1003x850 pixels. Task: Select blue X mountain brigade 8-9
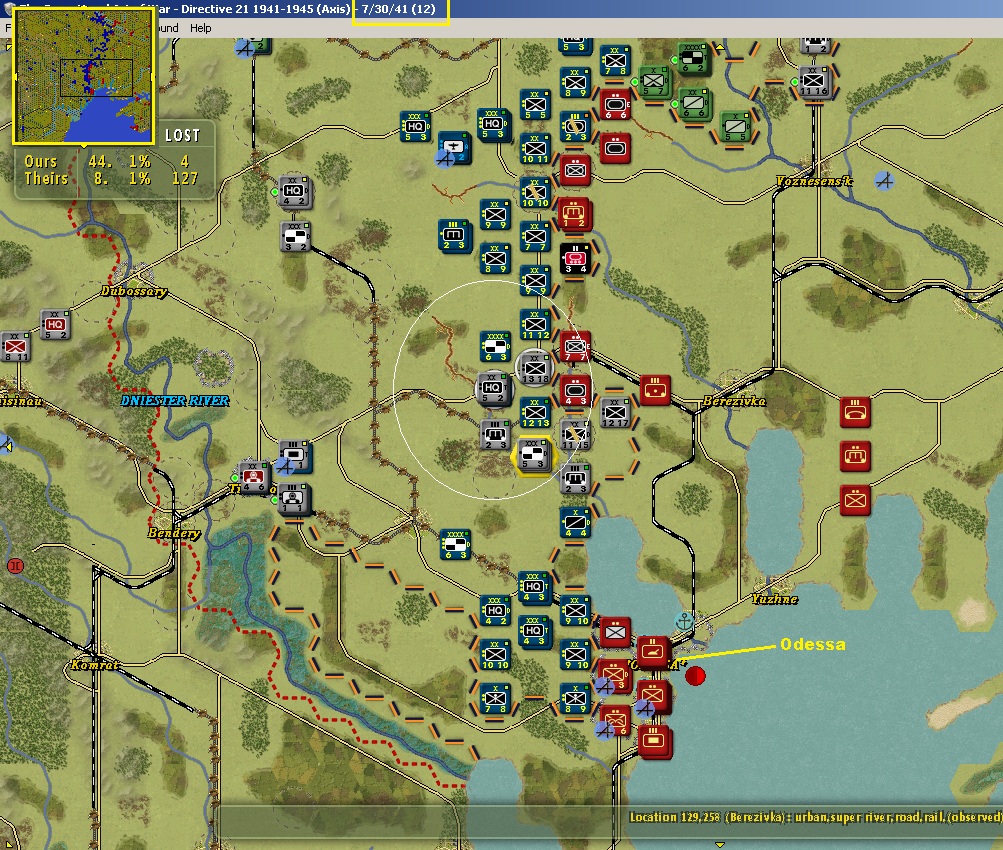tap(575, 698)
